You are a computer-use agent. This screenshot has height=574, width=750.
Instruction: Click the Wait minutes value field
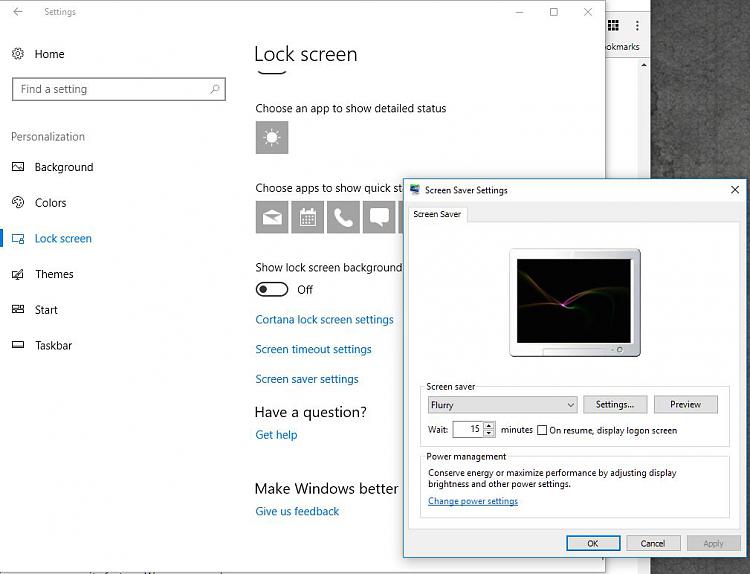pyautogui.click(x=468, y=429)
